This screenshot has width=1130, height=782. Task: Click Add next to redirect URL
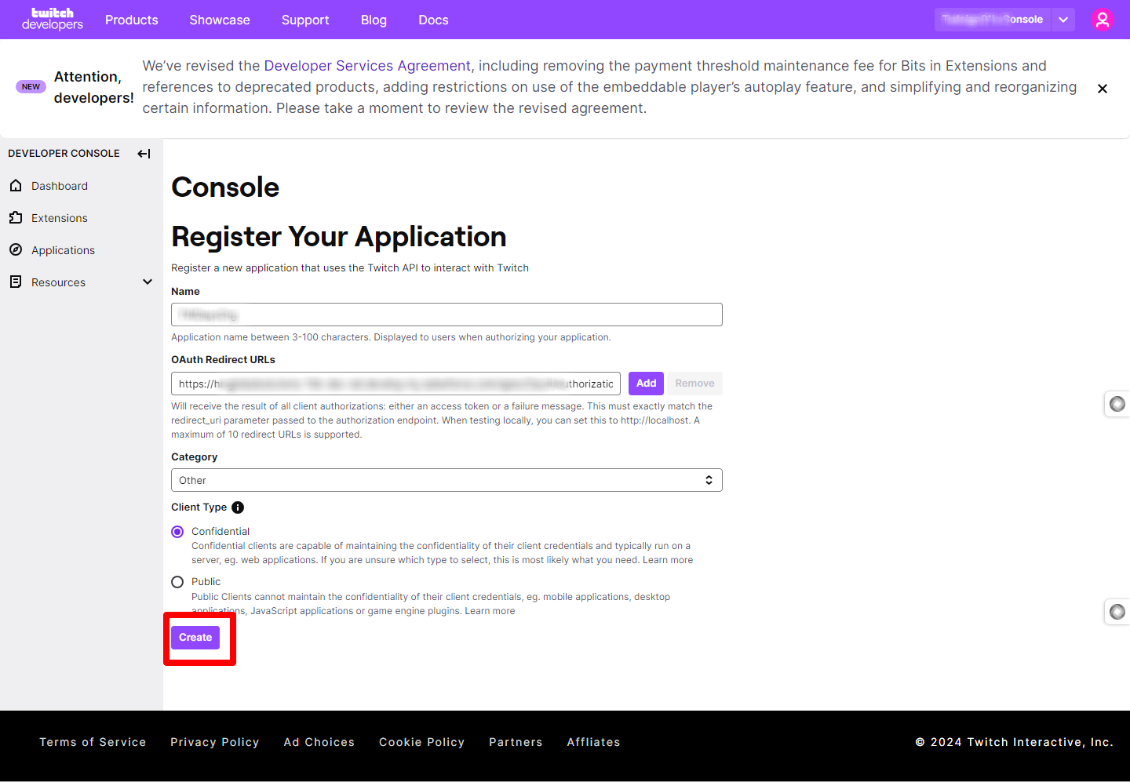tap(646, 383)
